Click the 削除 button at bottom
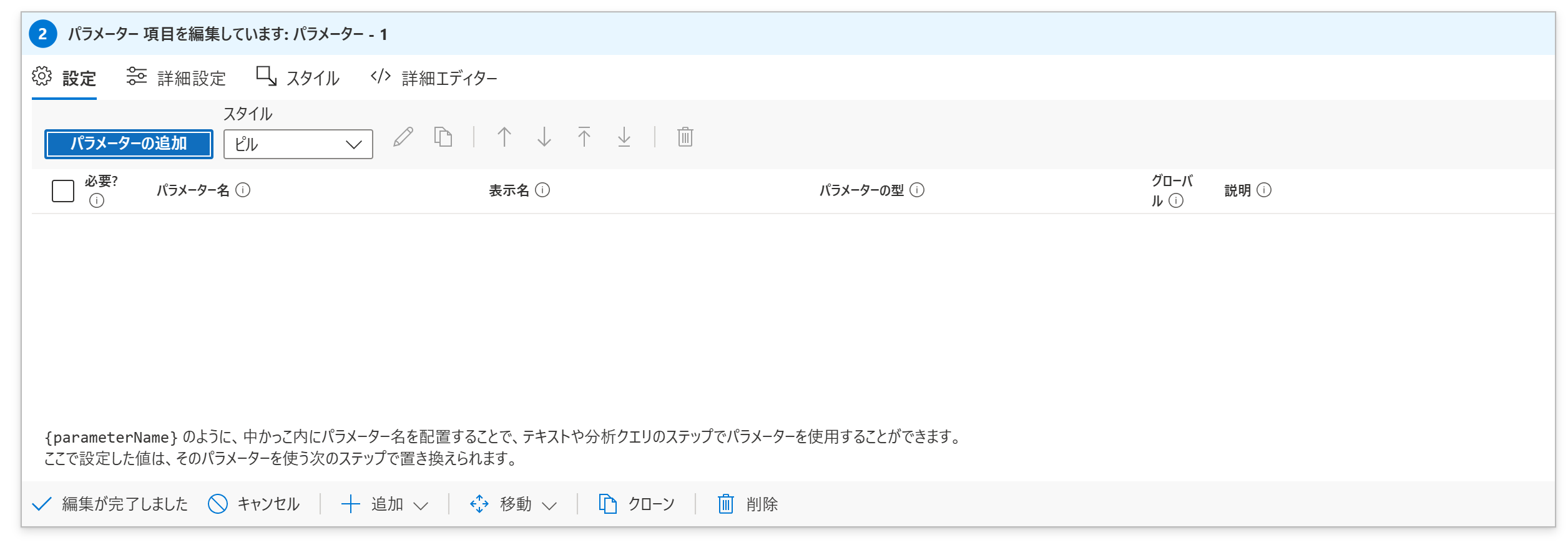The image size is (1568, 545). tap(747, 504)
